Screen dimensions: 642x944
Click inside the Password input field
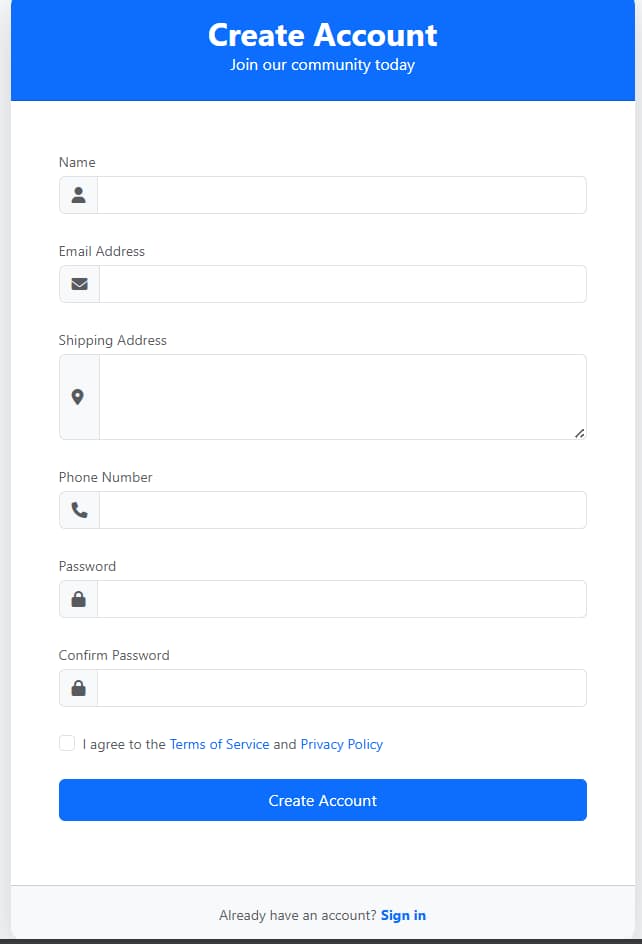tap(340, 598)
